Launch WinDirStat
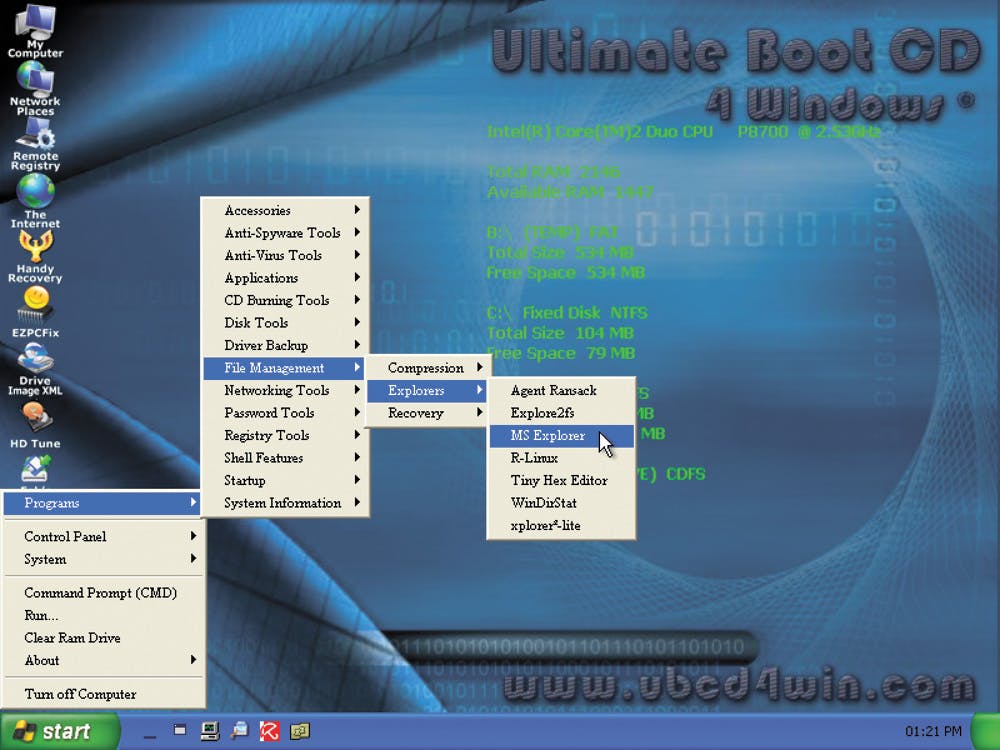The width and height of the screenshot is (1000, 750). [x=561, y=503]
